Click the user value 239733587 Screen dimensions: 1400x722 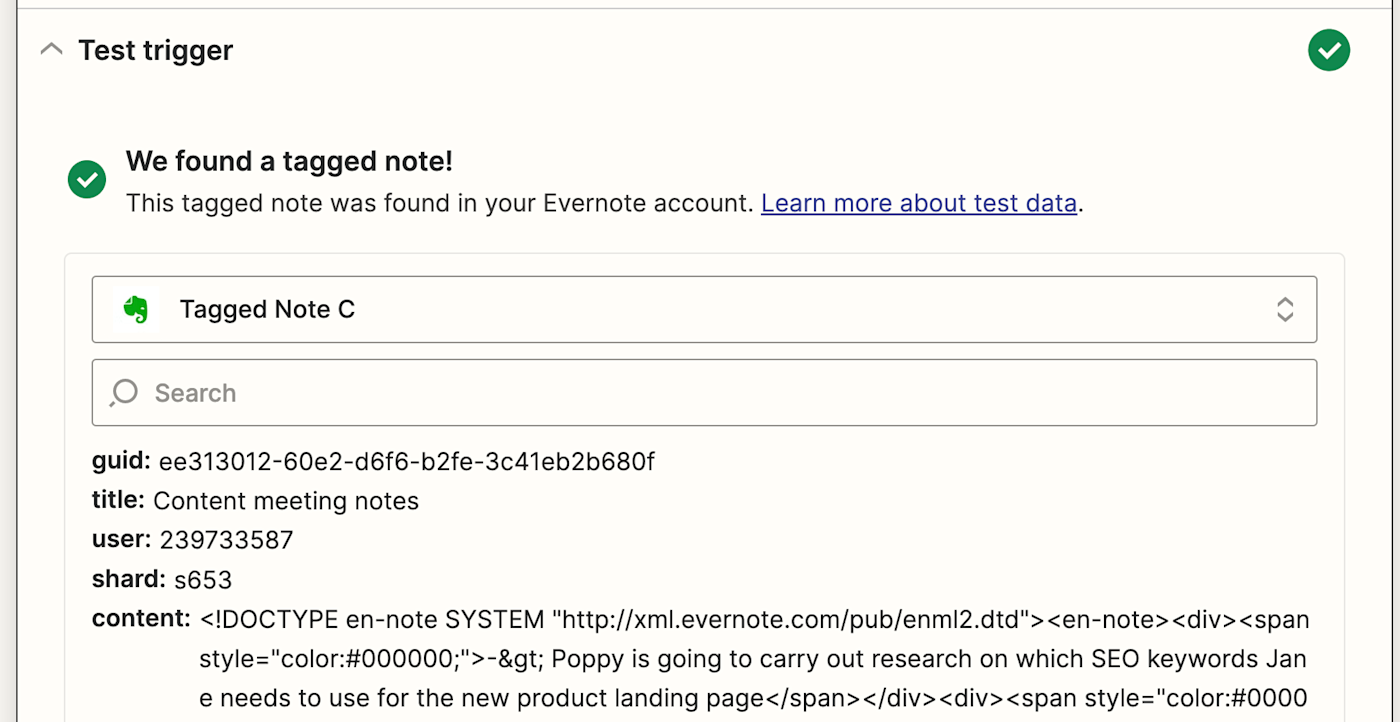pyautogui.click(x=226, y=541)
